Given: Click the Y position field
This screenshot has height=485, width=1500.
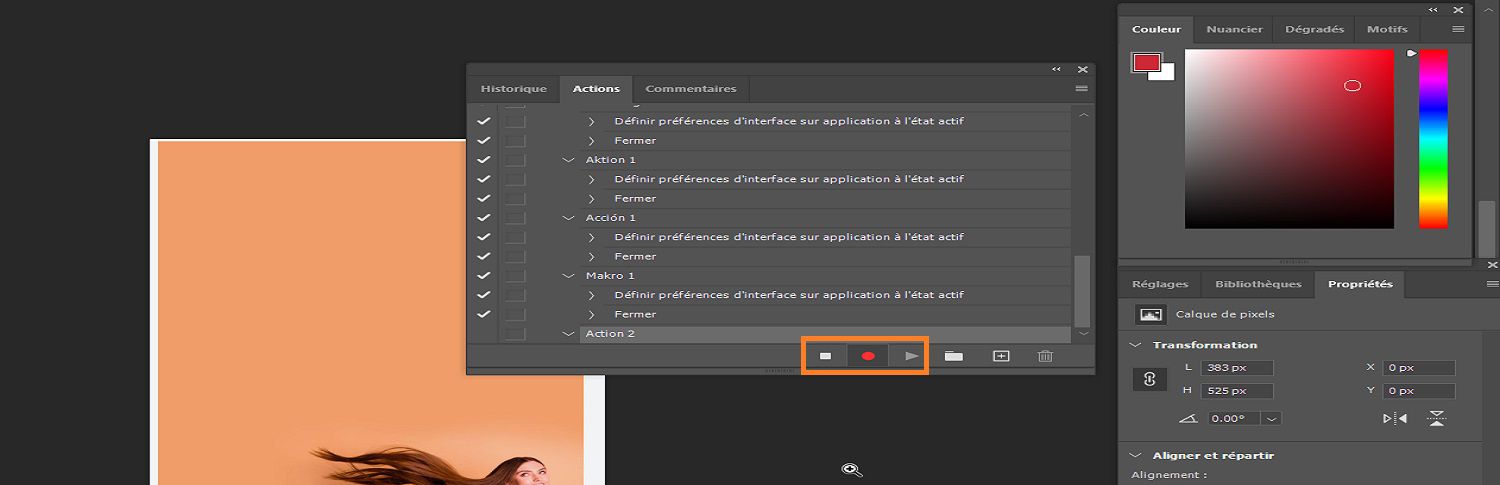Looking at the screenshot, I should [x=1418, y=391].
